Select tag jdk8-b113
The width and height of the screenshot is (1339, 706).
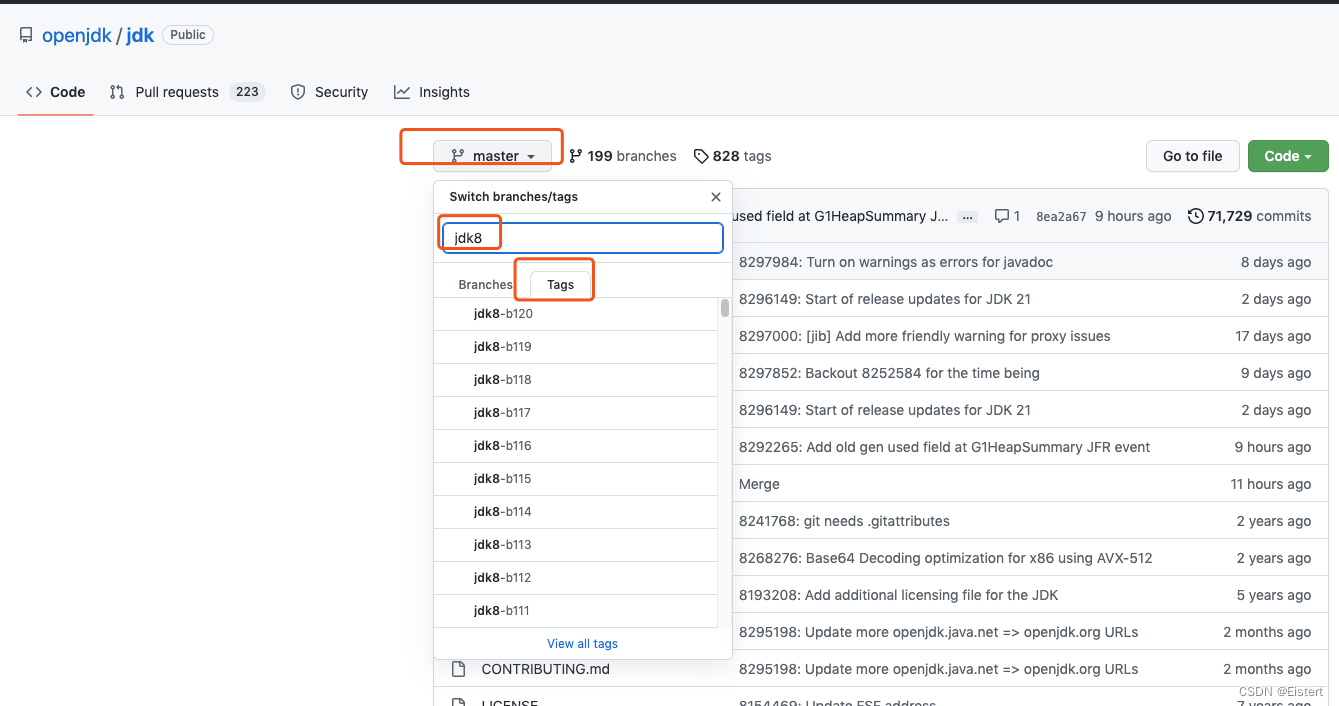(x=575, y=545)
